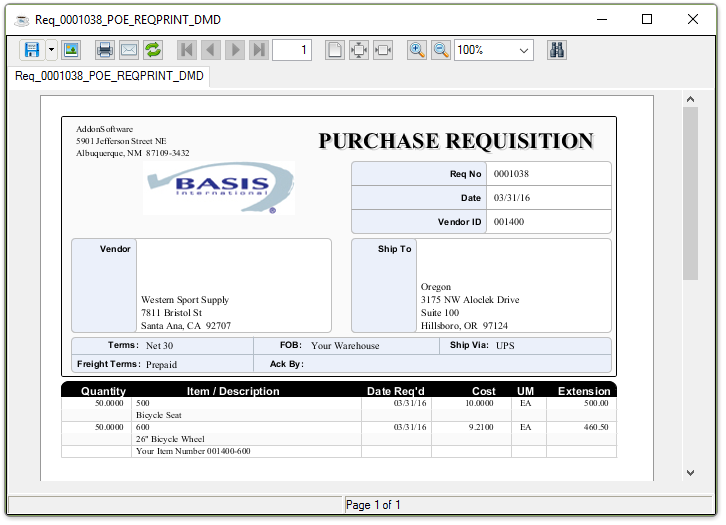This screenshot has width=726, height=525.
Task: Click the cost value 9.2100
Action: 481,427
